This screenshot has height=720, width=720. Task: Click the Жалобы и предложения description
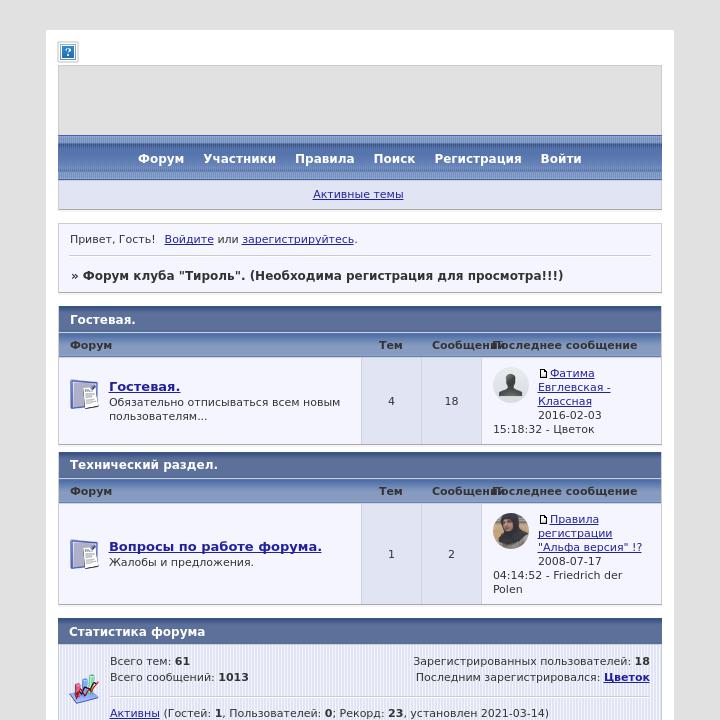click(181, 562)
